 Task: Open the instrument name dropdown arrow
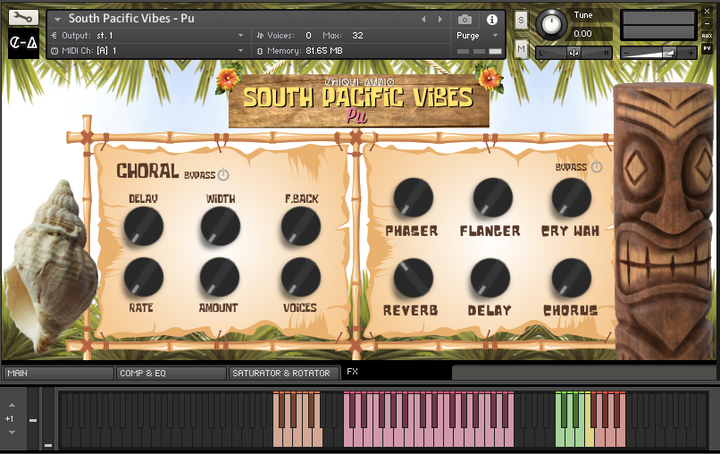point(58,19)
